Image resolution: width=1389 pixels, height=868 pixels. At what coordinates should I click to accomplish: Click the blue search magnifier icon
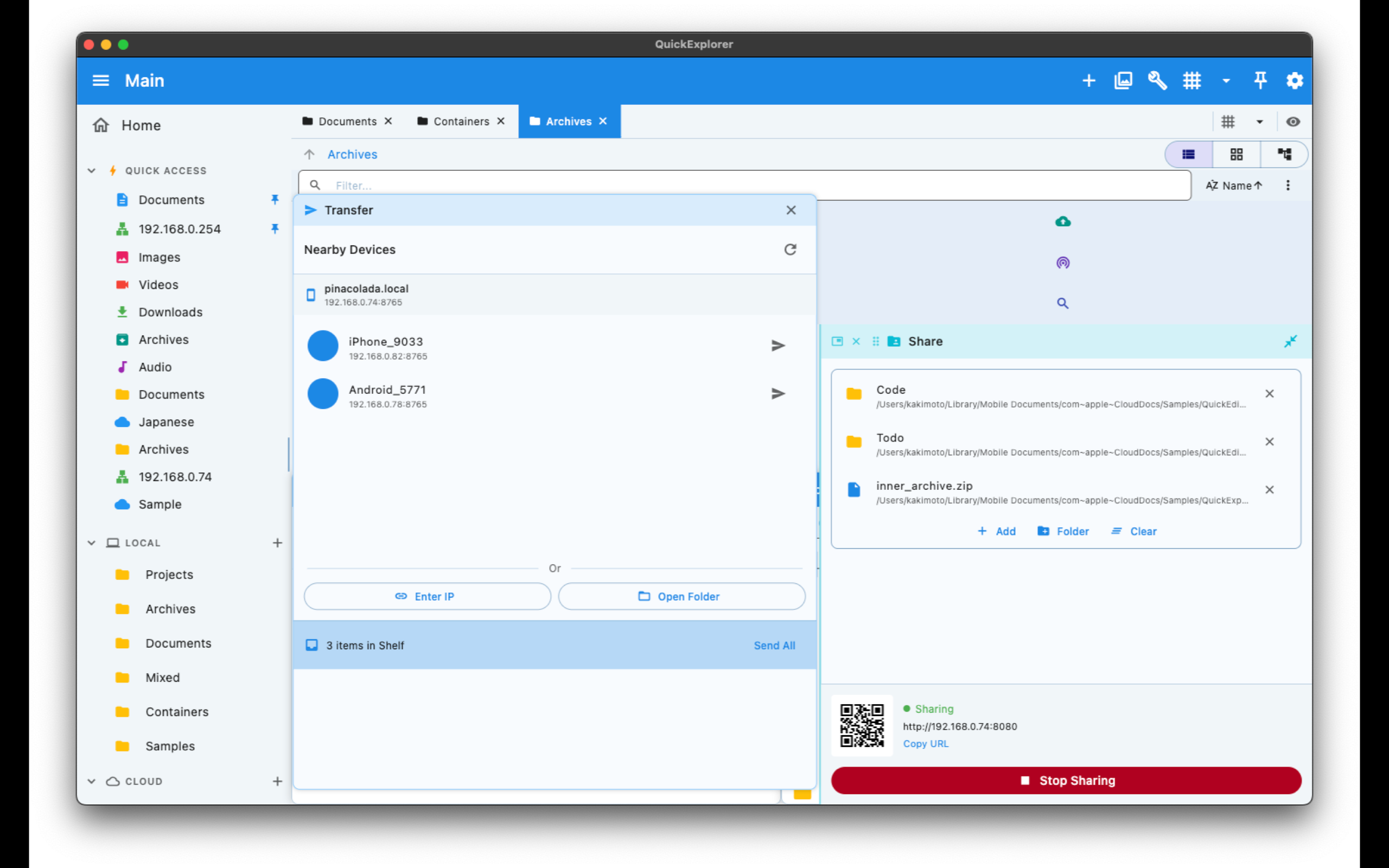click(1062, 303)
